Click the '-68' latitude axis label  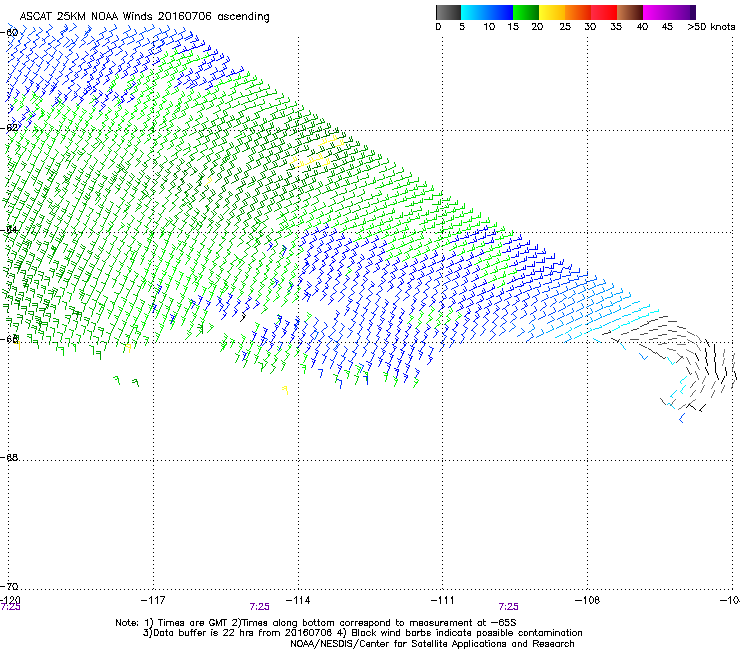(9, 457)
